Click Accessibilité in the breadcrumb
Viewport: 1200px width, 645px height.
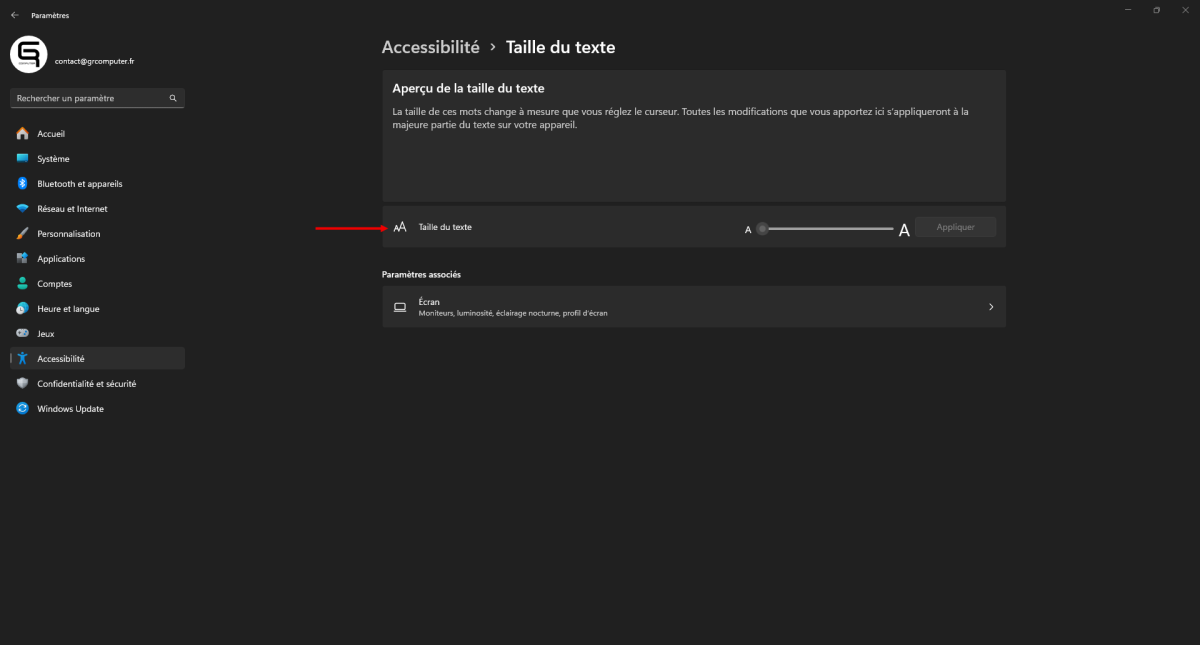coord(431,47)
